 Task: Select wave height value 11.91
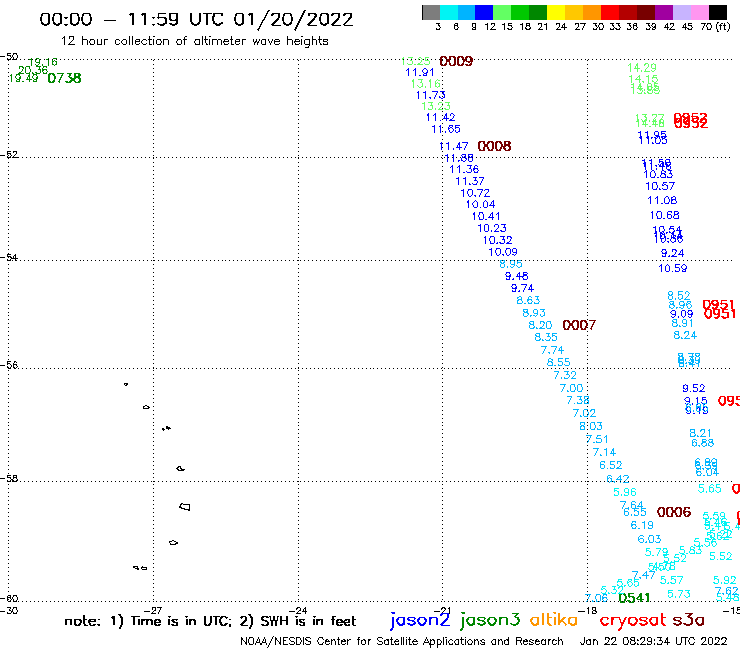point(420,73)
